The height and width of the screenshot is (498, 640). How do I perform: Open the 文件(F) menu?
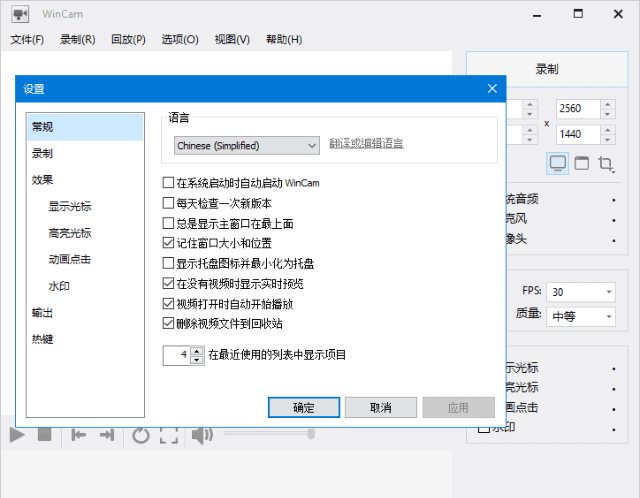point(27,39)
